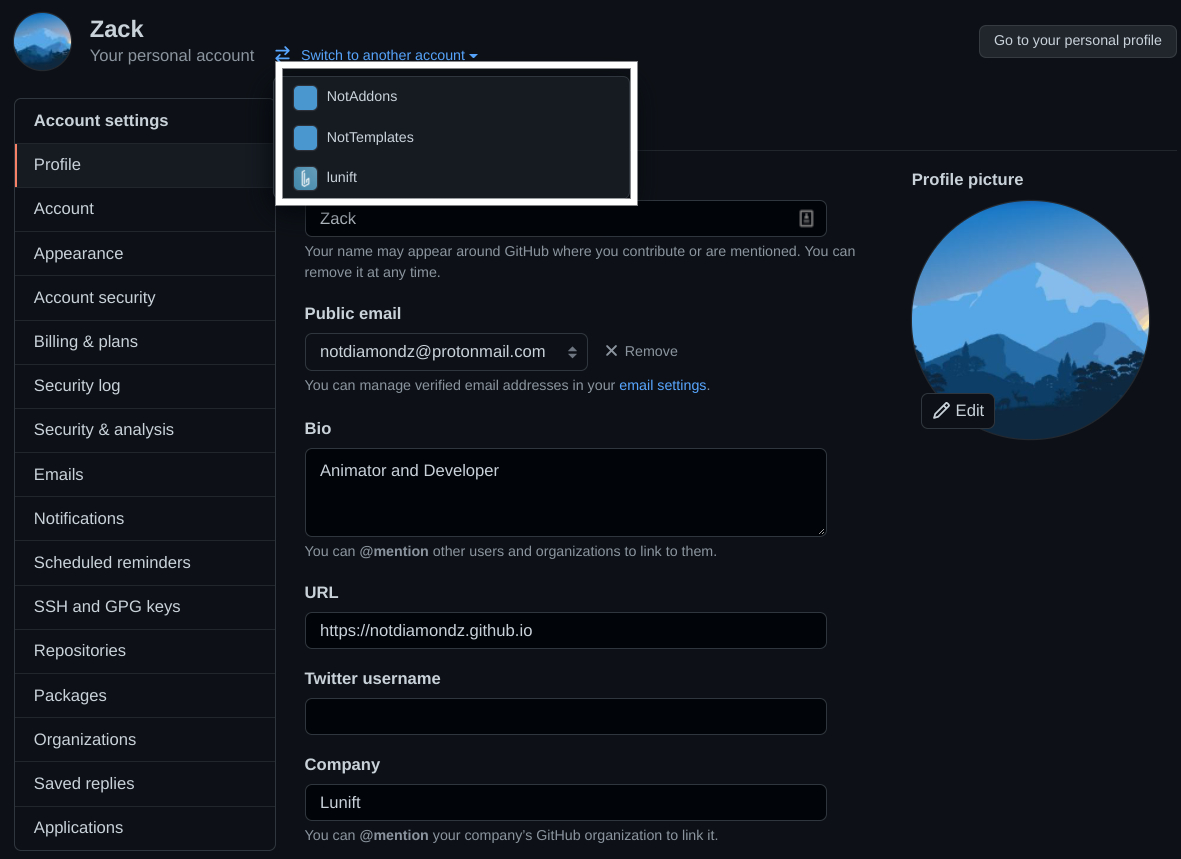This screenshot has height=859, width=1181.
Task: Click the Bio text area resize handle
Action: [821, 531]
